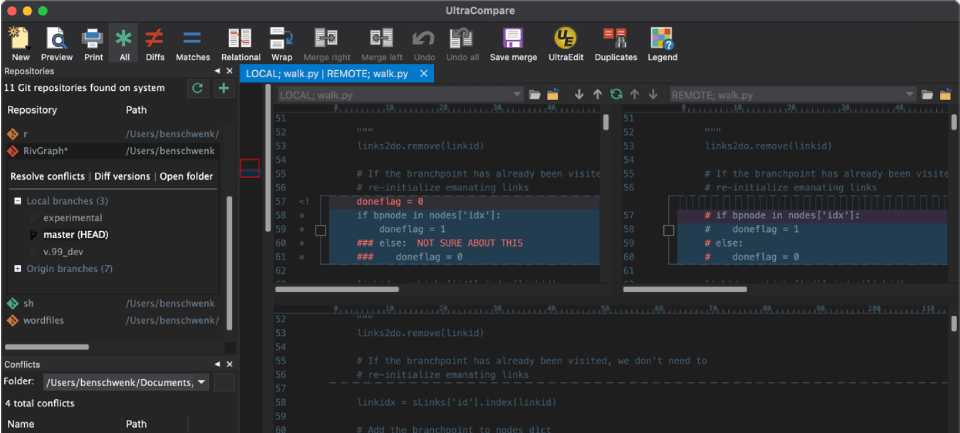Open the REMOTE; walk.py file dropdown
Image resolution: width=960 pixels, height=433 pixels.
[910, 95]
